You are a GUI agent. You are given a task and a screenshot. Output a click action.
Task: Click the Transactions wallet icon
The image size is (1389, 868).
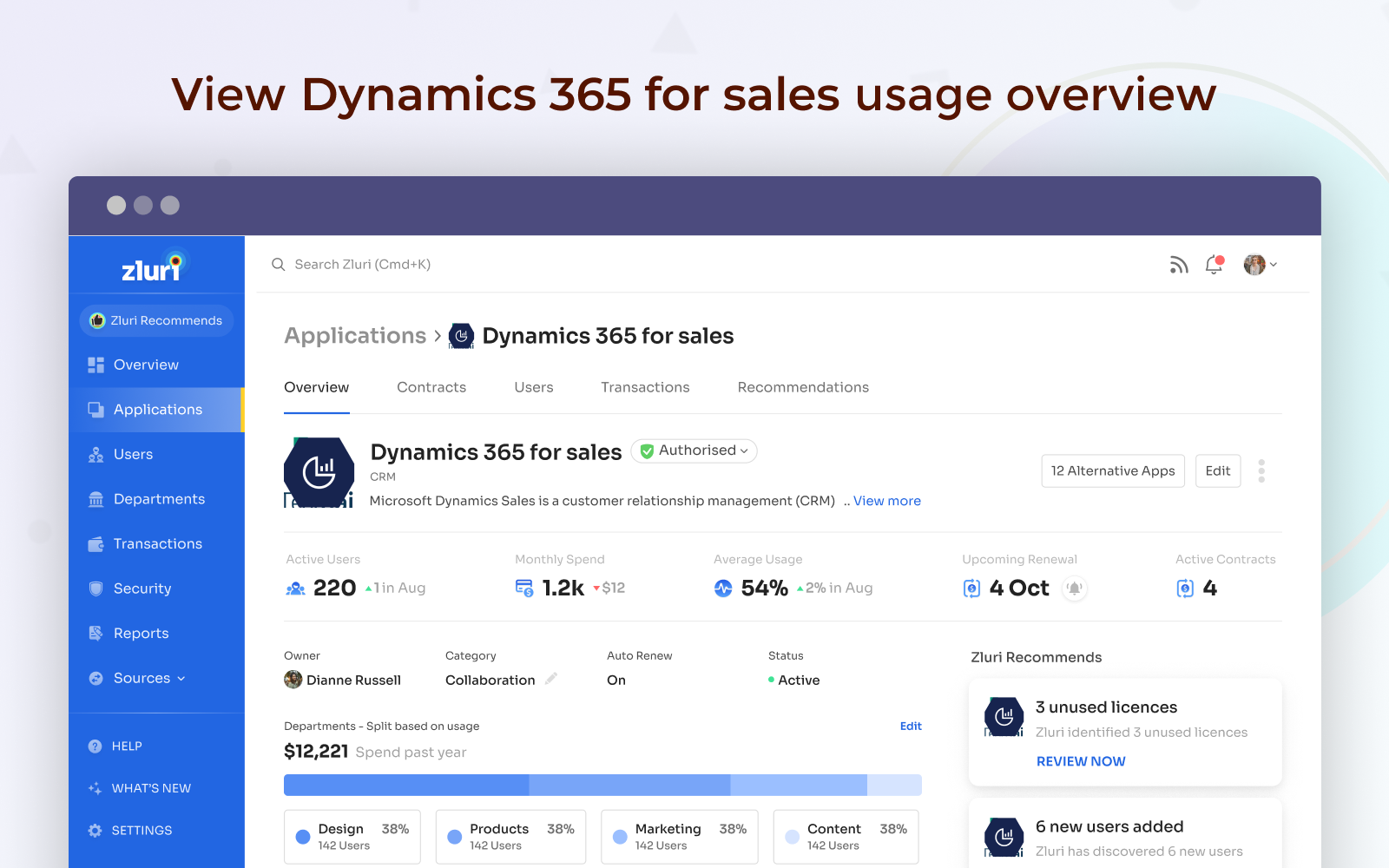[95, 544]
